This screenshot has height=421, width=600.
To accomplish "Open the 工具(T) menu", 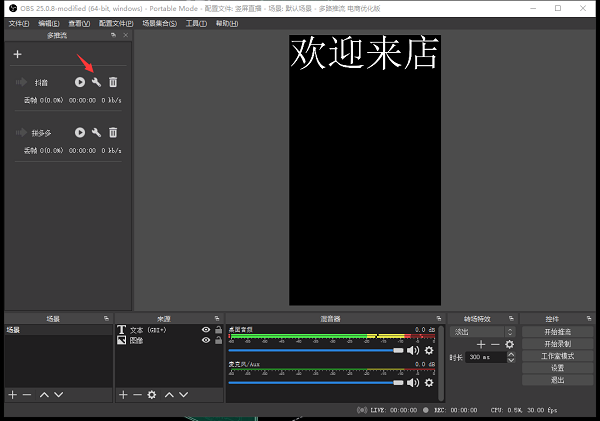I will pos(196,23).
